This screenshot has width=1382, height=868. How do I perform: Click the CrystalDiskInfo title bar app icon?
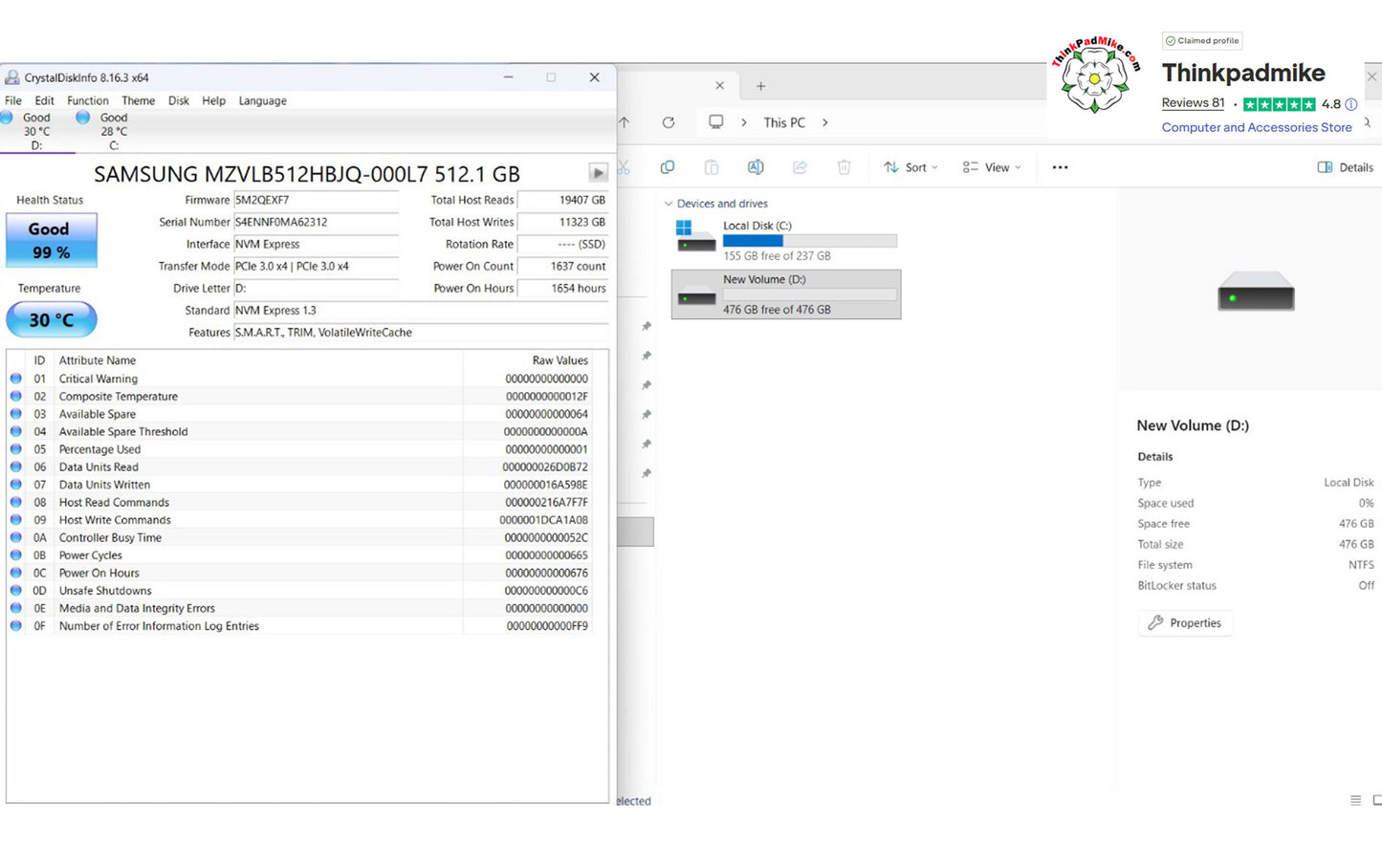pyautogui.click(x=12, y=77)
